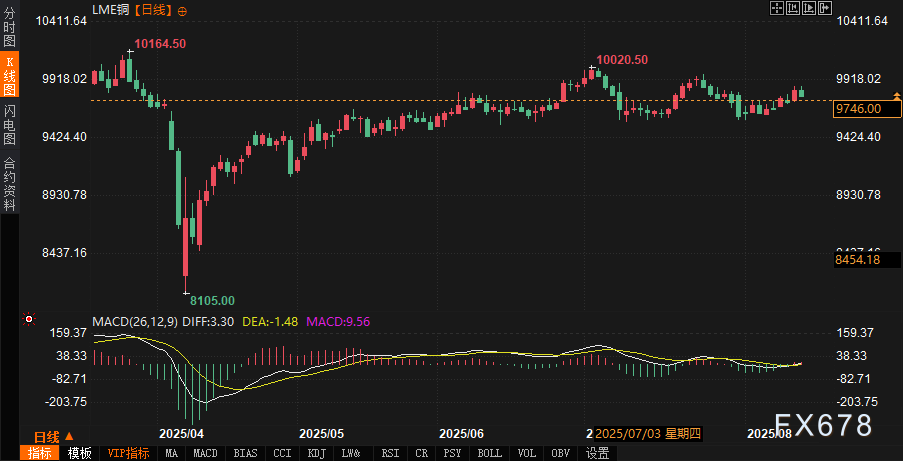903x461 pixels.
Task: Select the K线图 sidebar tab
Action: [9, 75]
